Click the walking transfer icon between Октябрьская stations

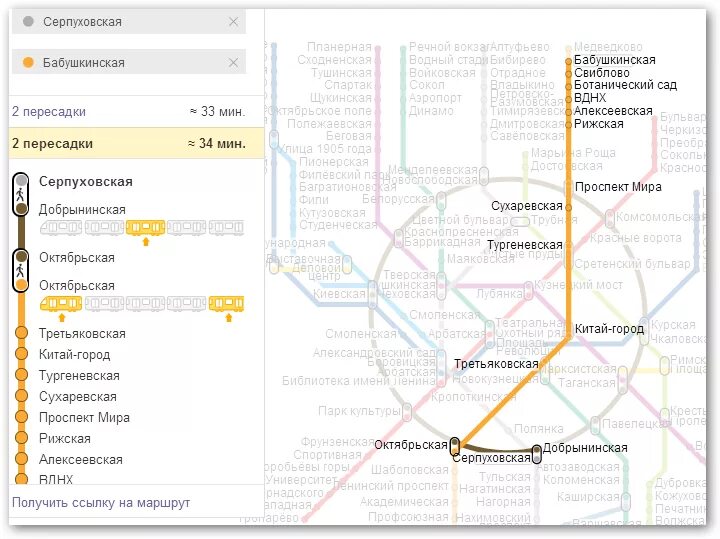click(x=20, y=270)
